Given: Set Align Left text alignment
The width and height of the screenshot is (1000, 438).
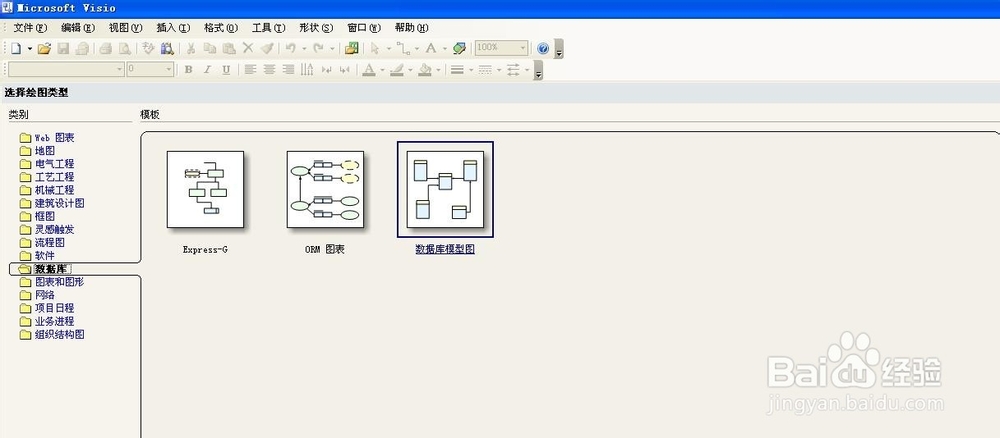Looking at the screenshot, I should [x=250, y=69].
